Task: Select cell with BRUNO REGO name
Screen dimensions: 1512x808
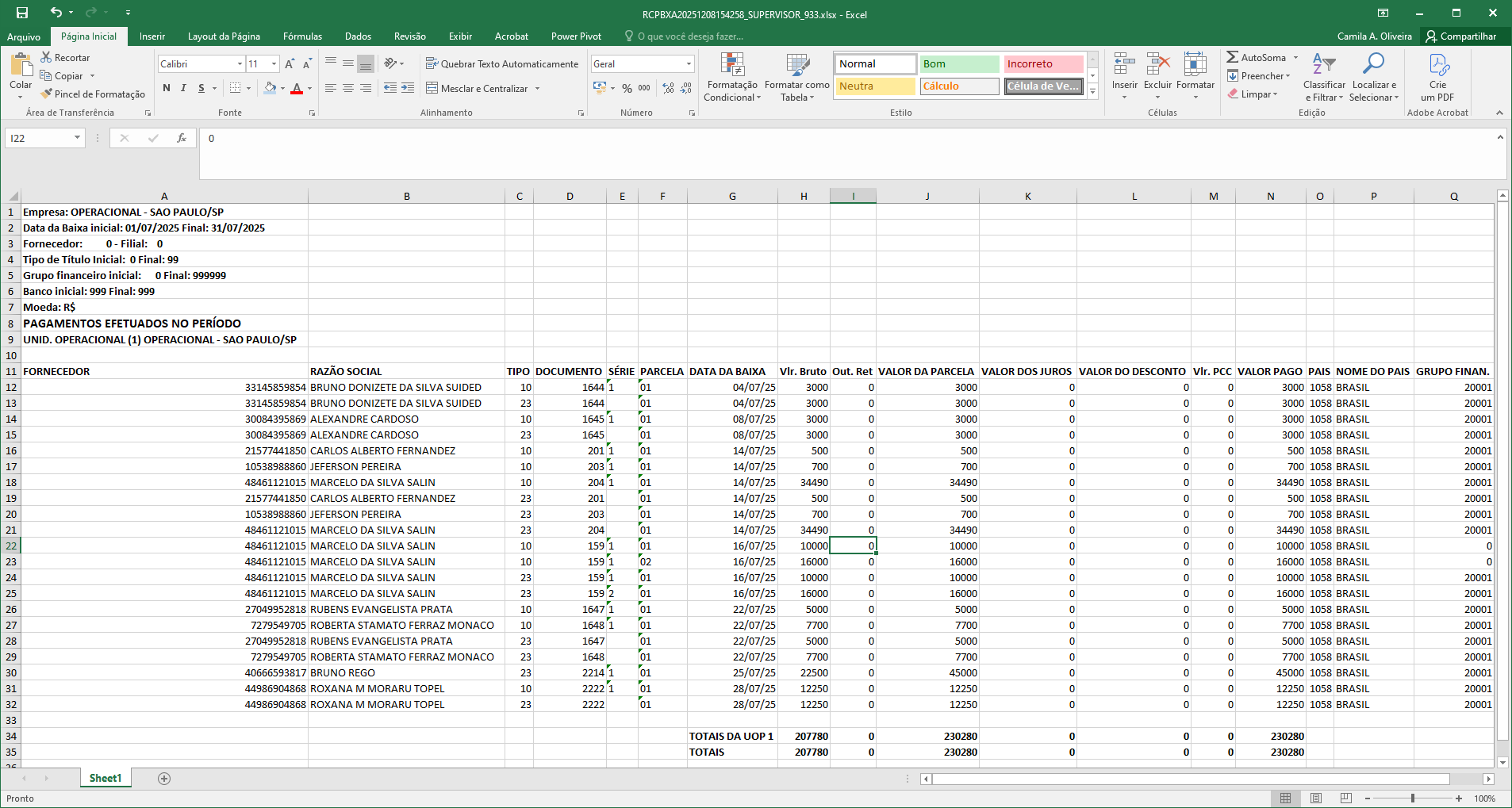Action: (343, 673)
